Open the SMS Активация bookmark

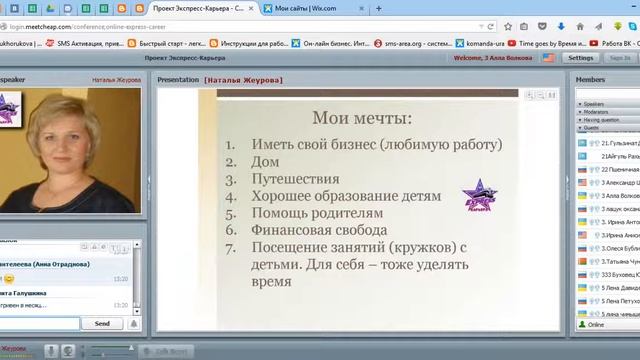84,43
